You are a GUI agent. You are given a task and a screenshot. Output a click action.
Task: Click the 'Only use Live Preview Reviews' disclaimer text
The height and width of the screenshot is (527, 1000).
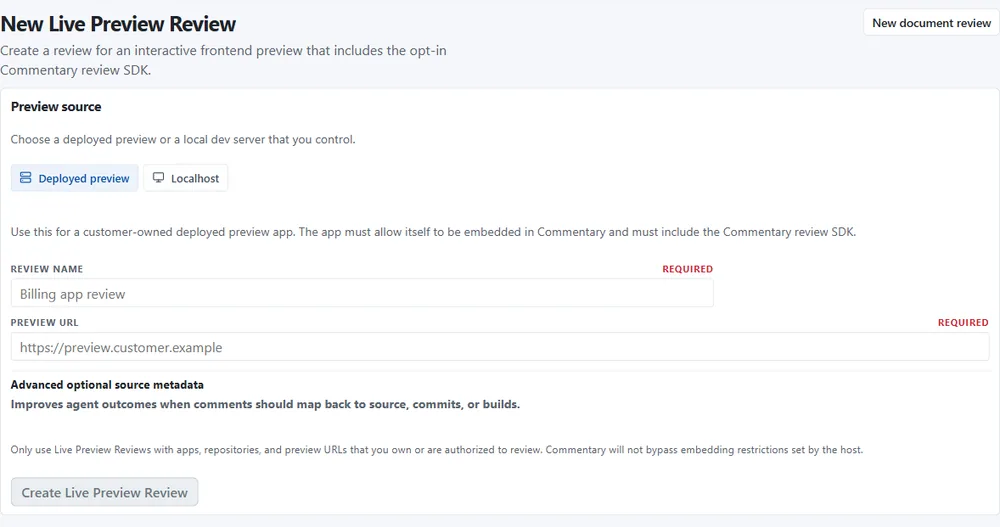(x=437, y=450)
